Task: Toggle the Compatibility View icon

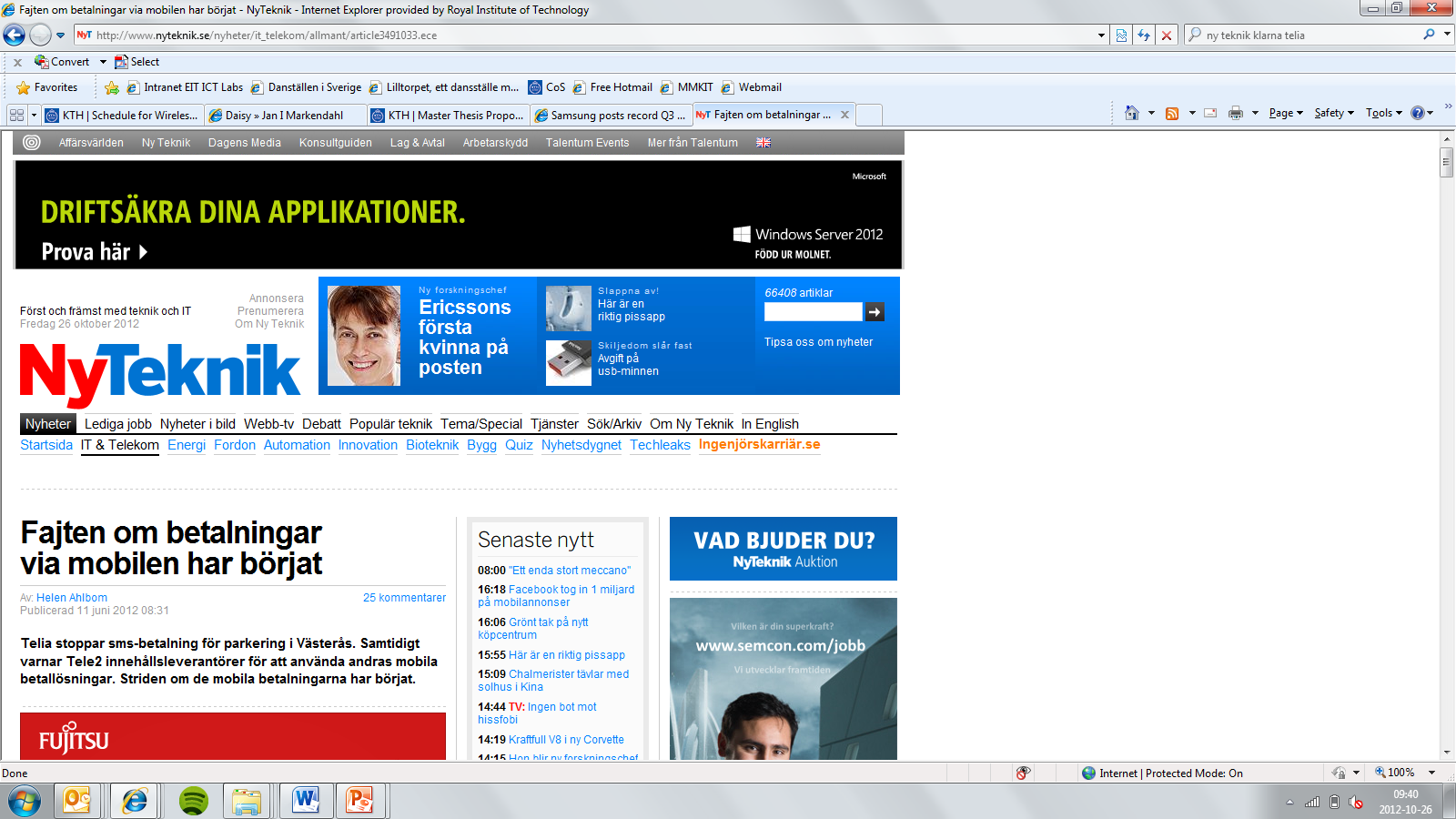Action: [x=1121, y=35]
